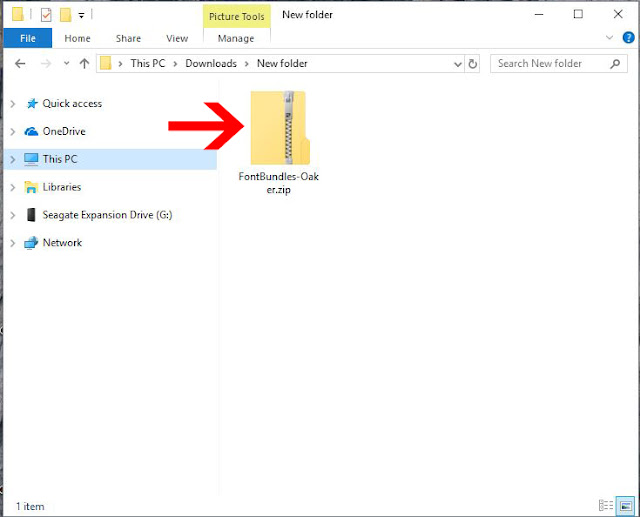The height and width of the screenshot is (517, 640).
Task: Switch to the Share ribbon tab
Action: (x=128, y=38)
